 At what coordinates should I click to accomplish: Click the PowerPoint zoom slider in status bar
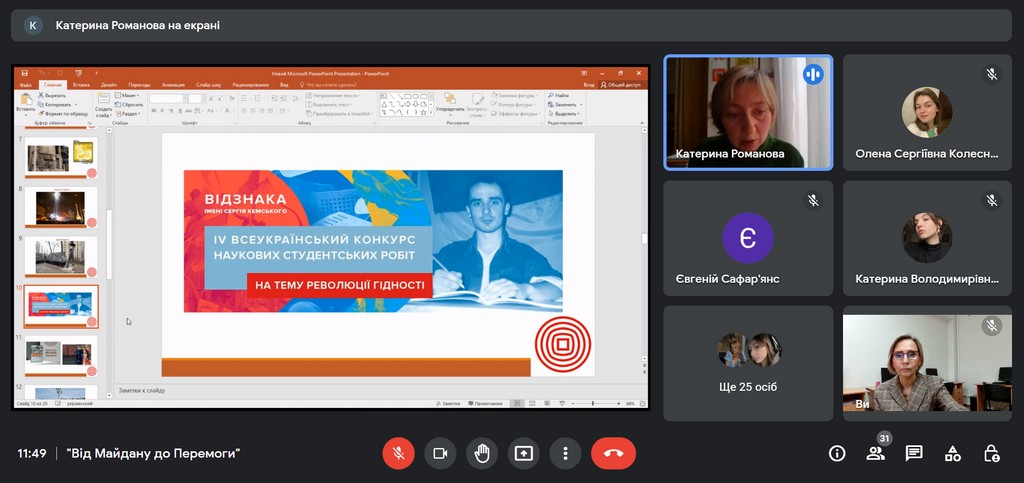pyautogui.click(x=593, y=403)
